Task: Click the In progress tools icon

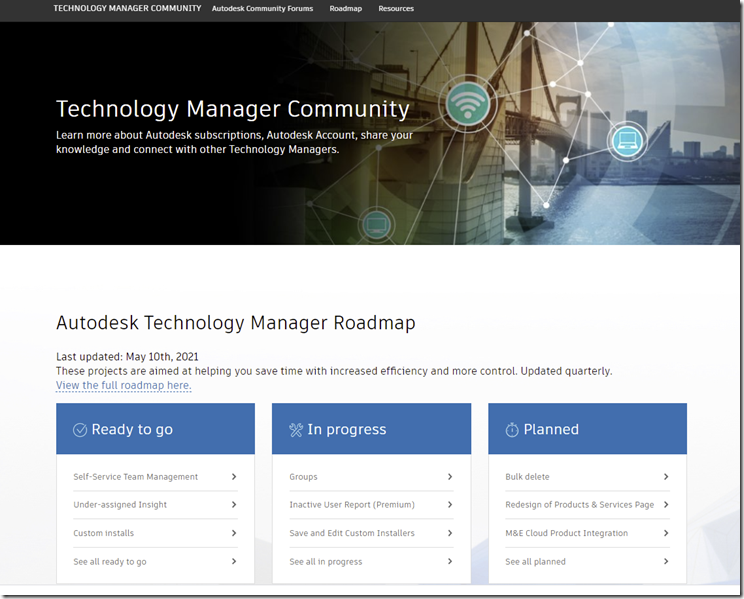Action: [296, 430]
